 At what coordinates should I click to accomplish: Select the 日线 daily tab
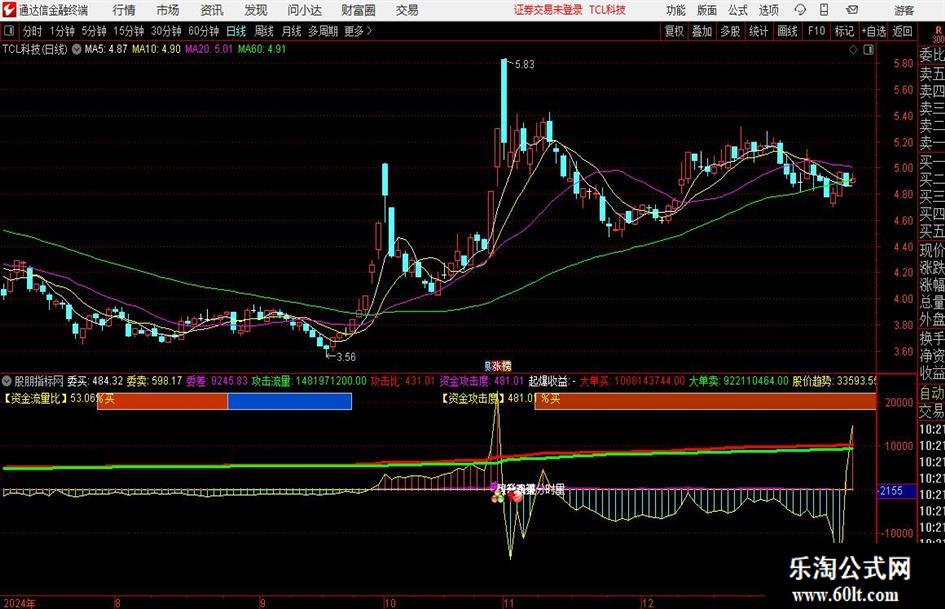[x=236, y=31]
